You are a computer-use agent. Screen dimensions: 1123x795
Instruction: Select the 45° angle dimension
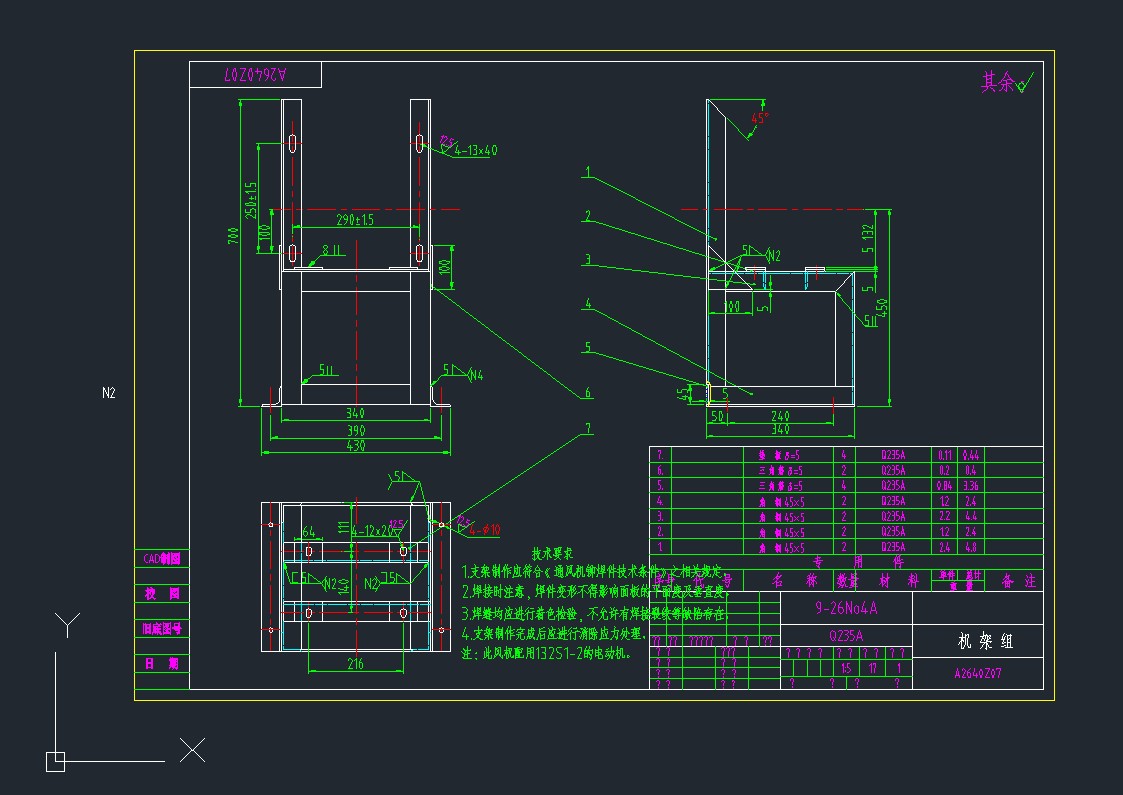tap(760, 118)
